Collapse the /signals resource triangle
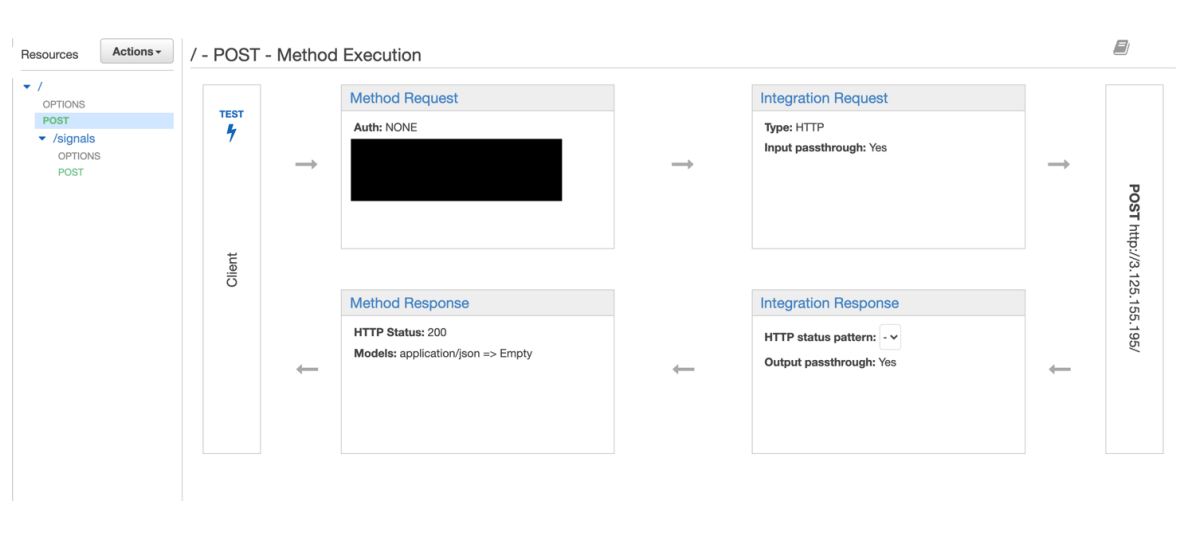 point(42,139)
